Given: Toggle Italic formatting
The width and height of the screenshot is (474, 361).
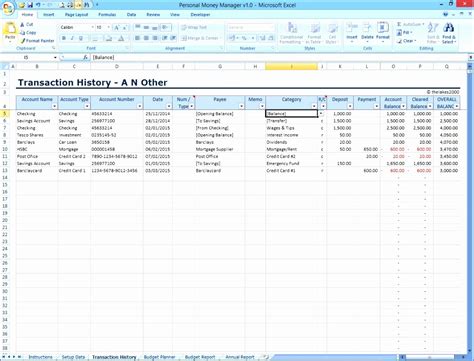Looking at the screenshot, I should pos(72,39).
